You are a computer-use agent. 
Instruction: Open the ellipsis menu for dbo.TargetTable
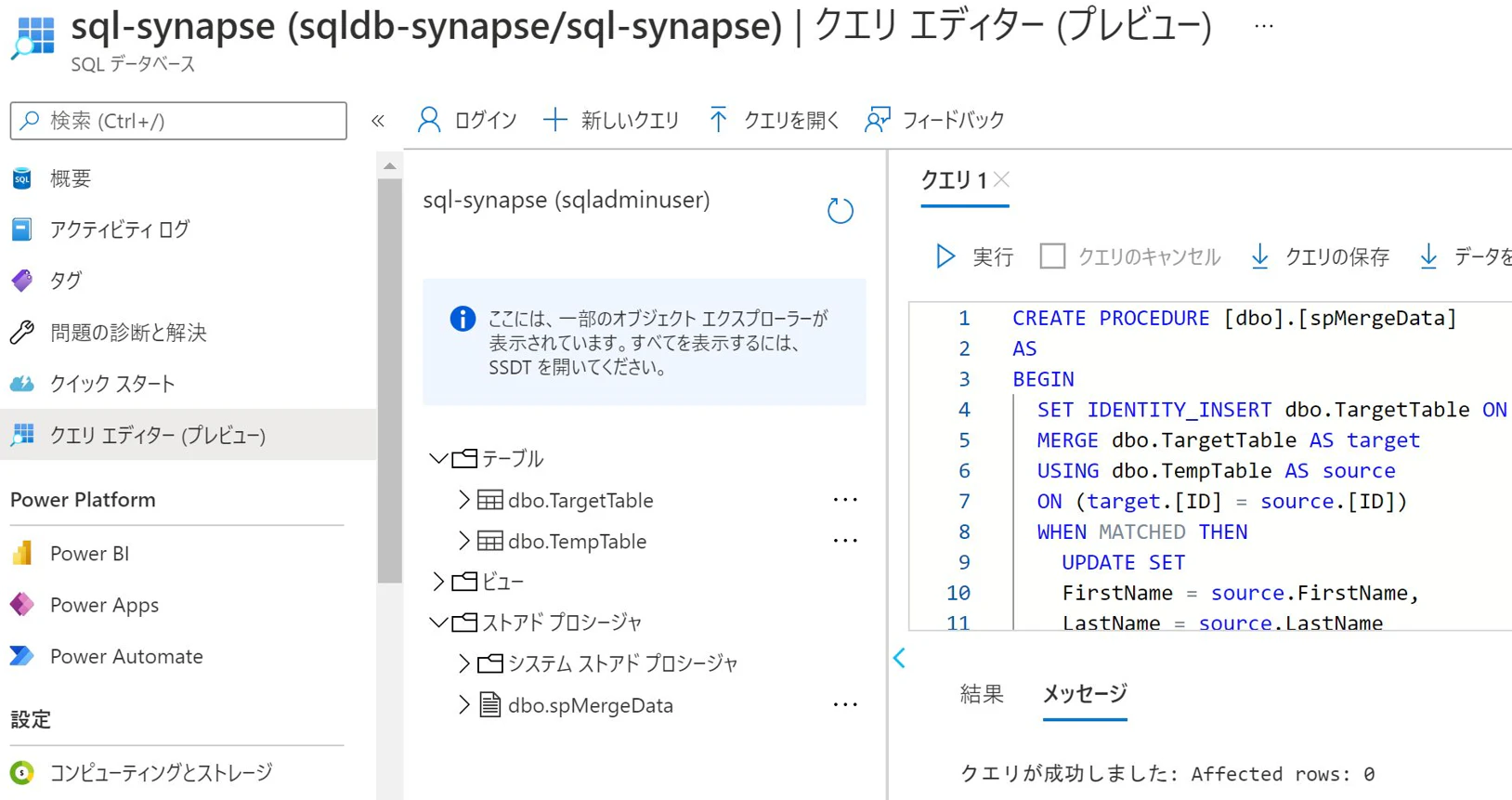[845, 500]
